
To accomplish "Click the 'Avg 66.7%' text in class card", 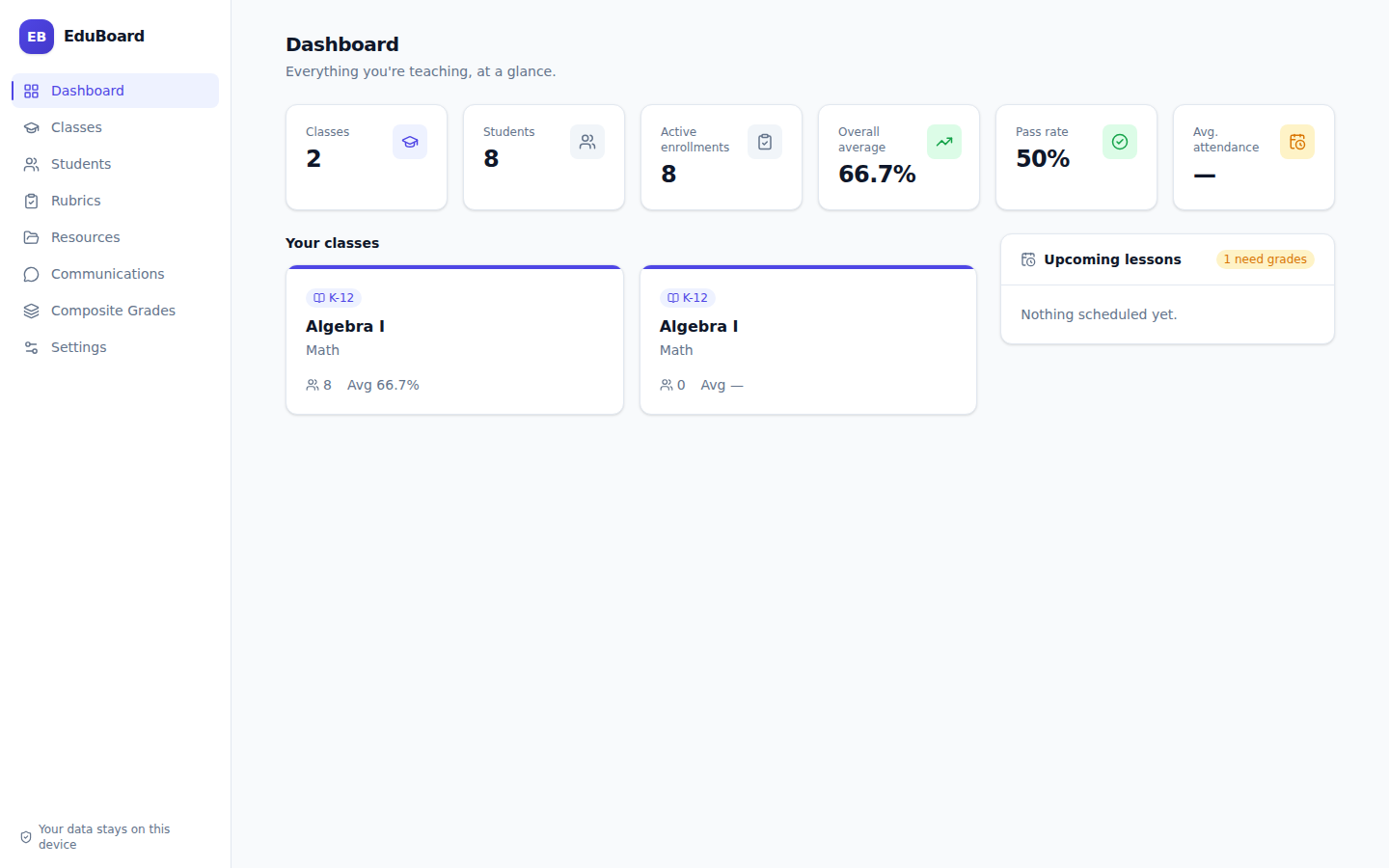I will coord(383,385).
